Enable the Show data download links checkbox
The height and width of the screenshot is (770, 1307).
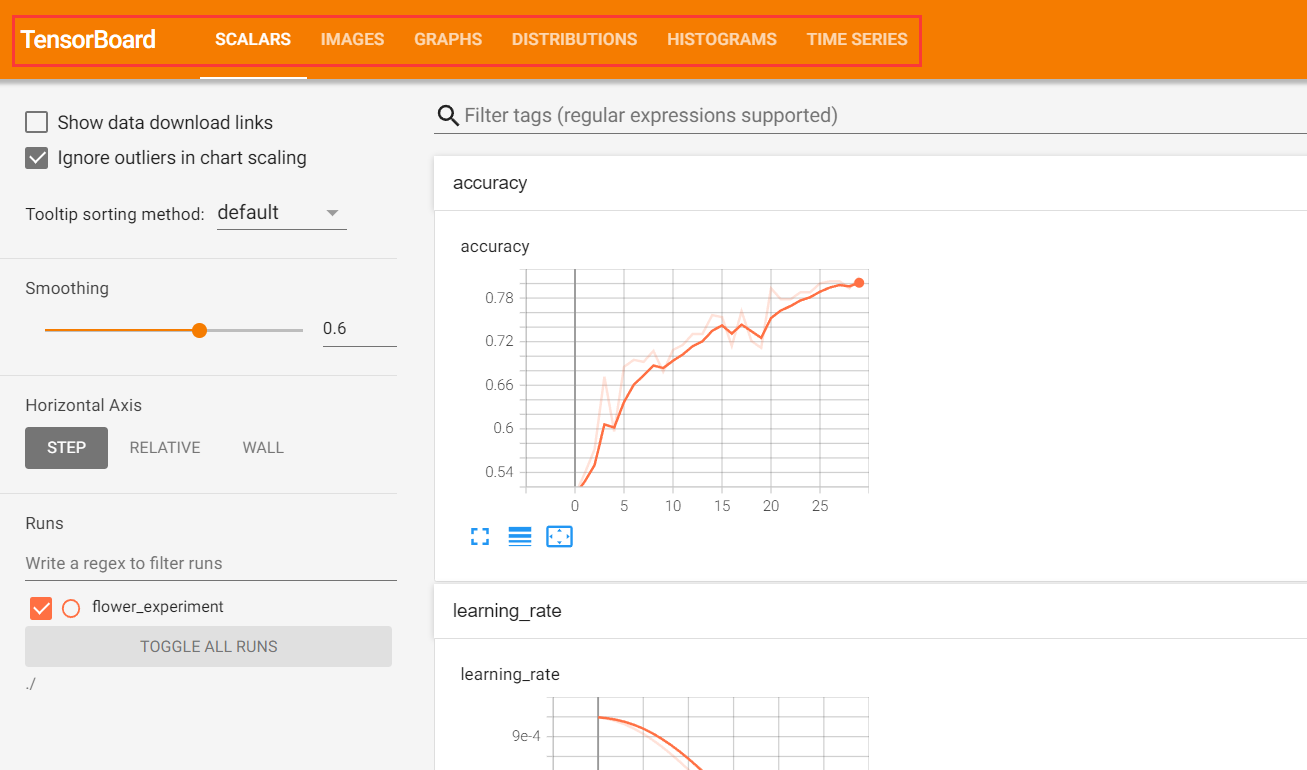pyautogui.click(x=36, y=121)
